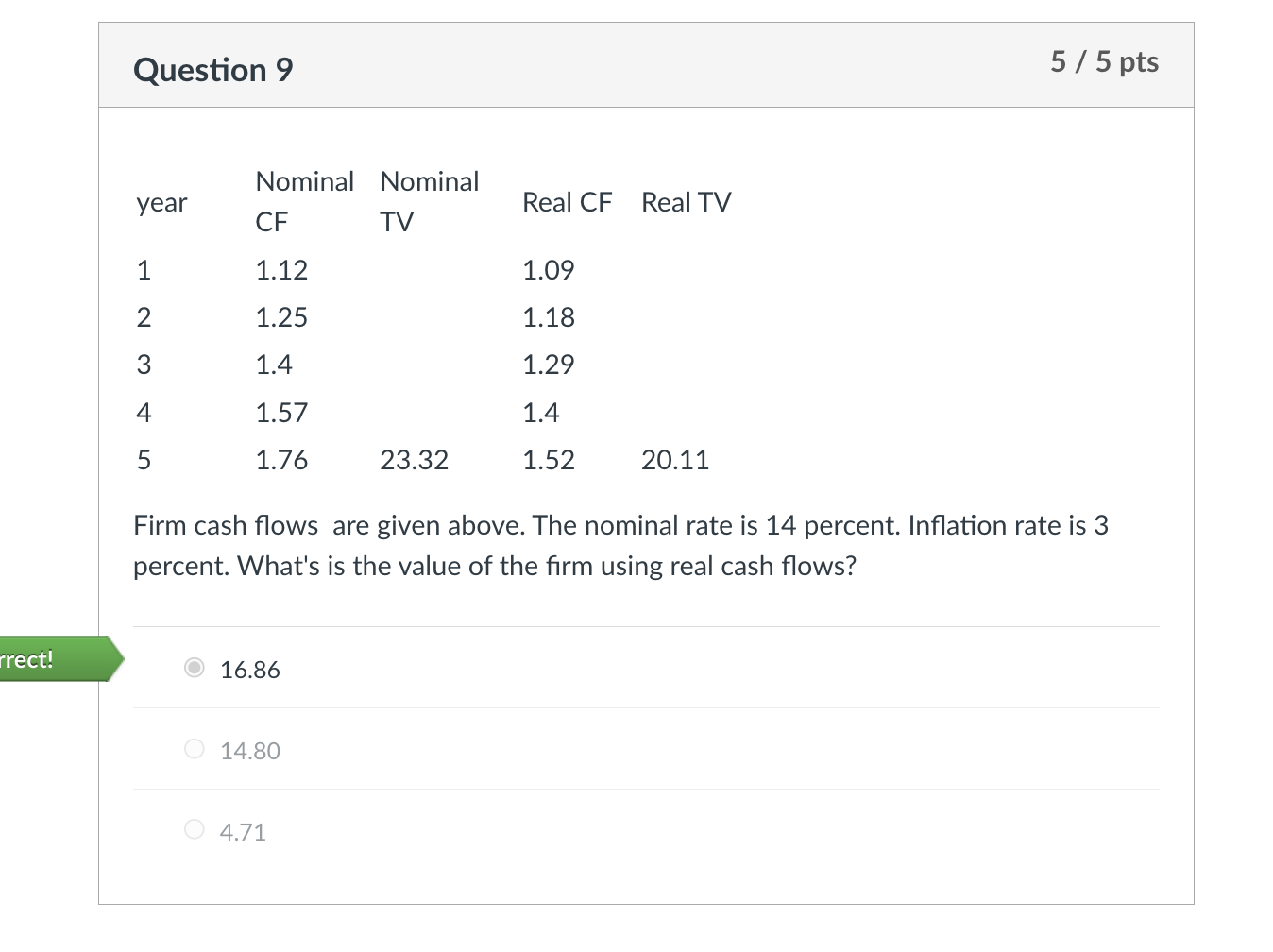
Task: Click the Nominal CF column header
Action: point(304,201)
